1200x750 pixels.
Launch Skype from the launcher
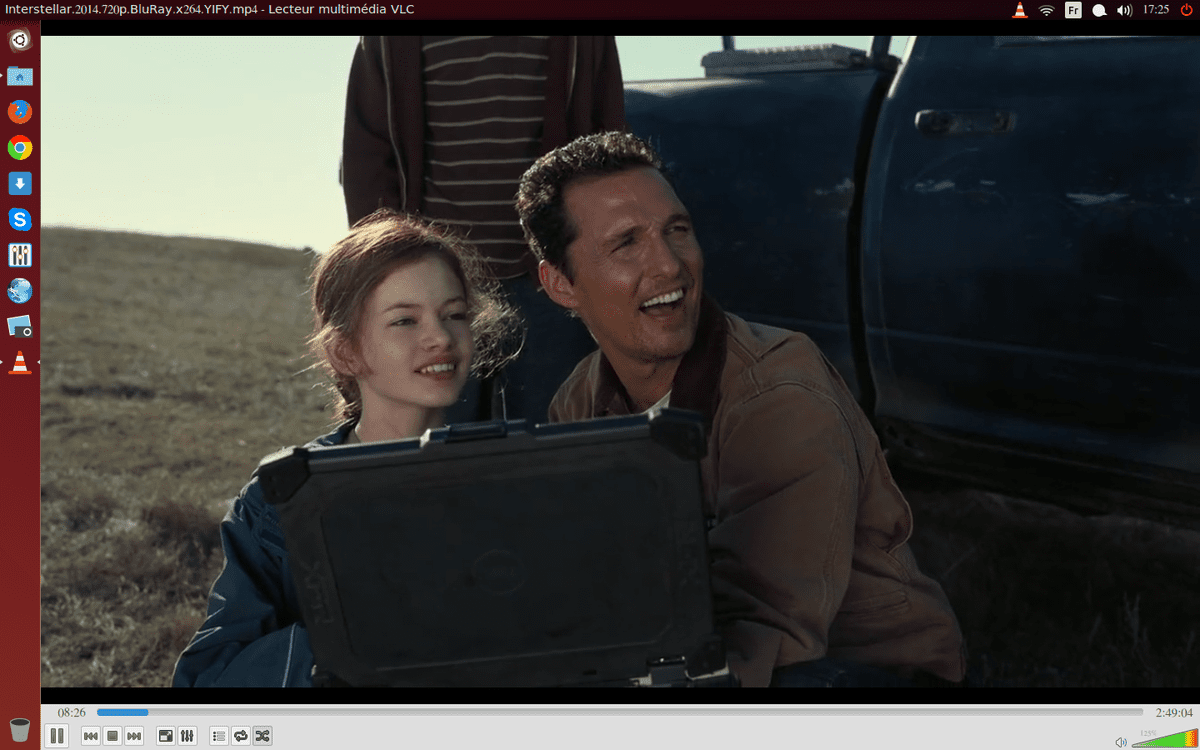(x=20, y=219)
